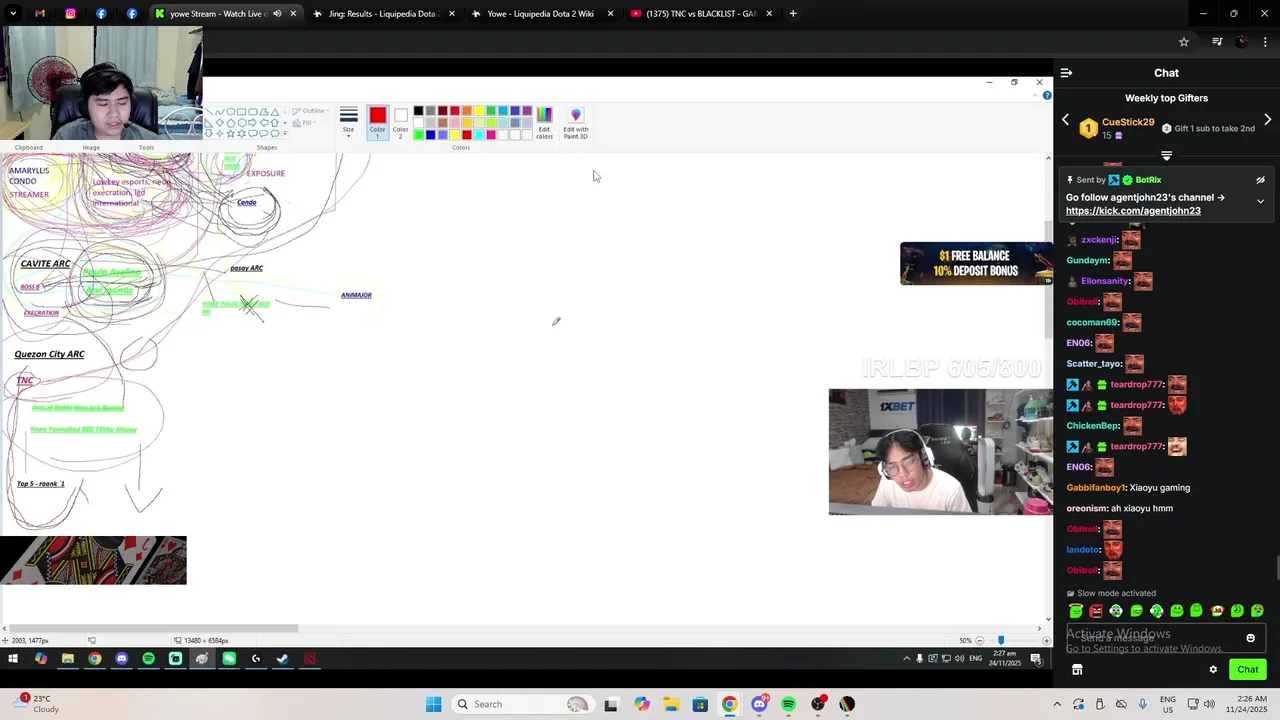Click username Gabbifanboy1 in chat

coord(1096,488)
